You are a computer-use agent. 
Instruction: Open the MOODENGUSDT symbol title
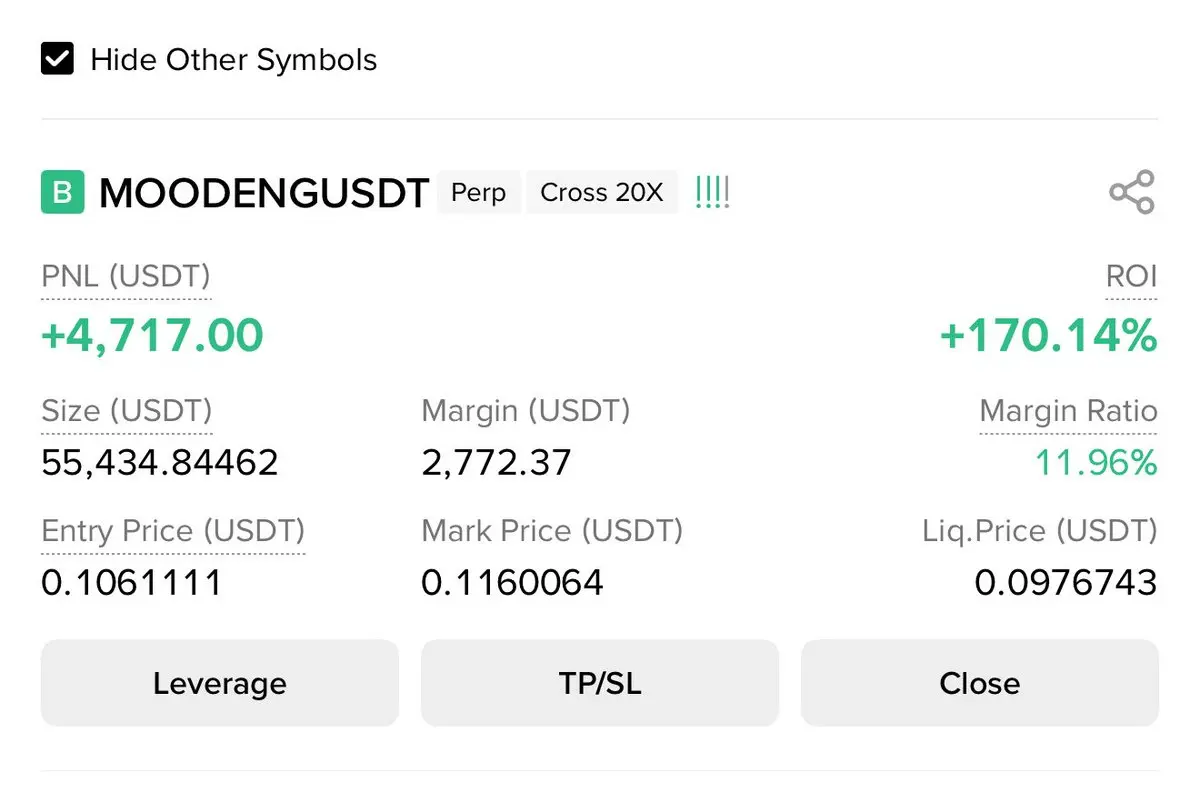click(265, 193)
